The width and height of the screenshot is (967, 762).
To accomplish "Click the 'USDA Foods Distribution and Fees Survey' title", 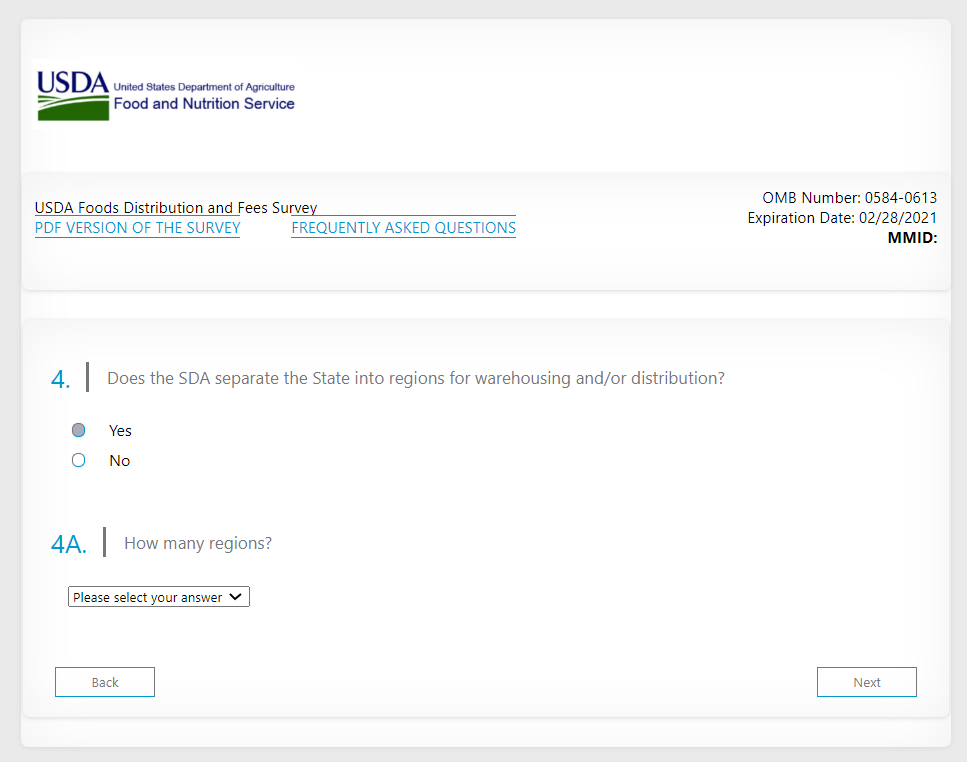I will (176, 208).
